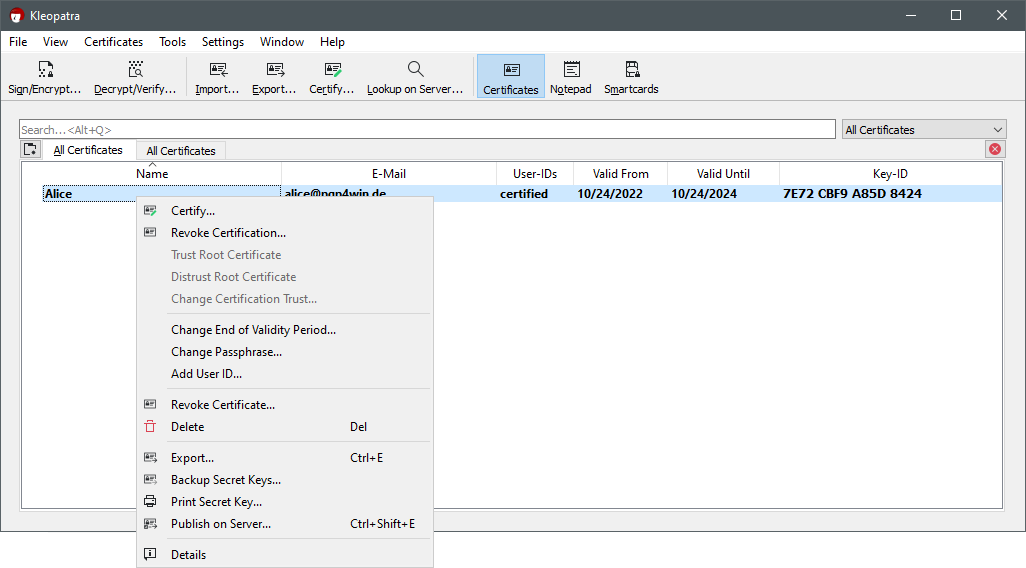Select the second All Certificates tab
Viewport: 1026px width, 568px height.
click(x=181, y=151)
